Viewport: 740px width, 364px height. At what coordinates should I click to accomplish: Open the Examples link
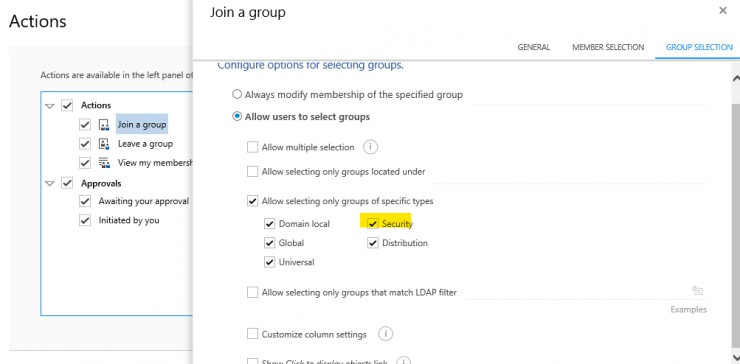(x=689, y=310)
